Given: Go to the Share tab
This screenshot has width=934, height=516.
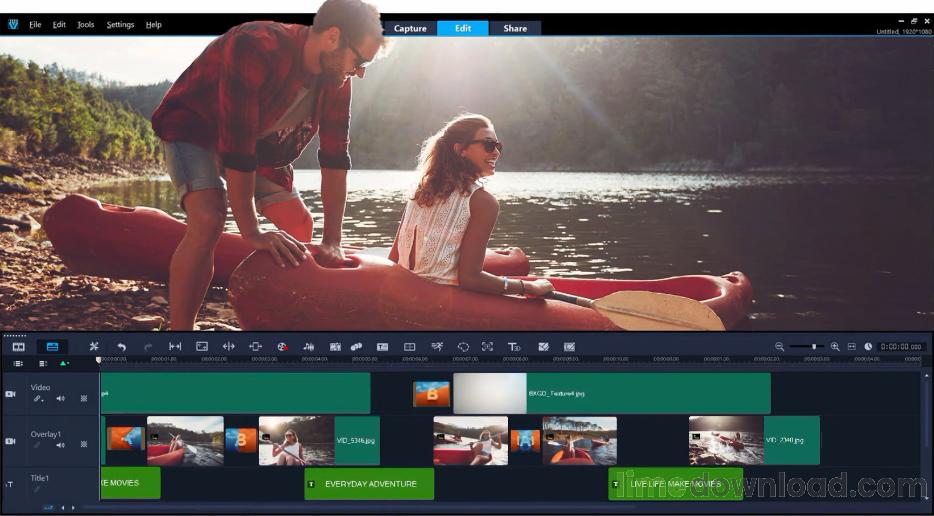Looking at the screenshot, I should click(x=515, y=28).
